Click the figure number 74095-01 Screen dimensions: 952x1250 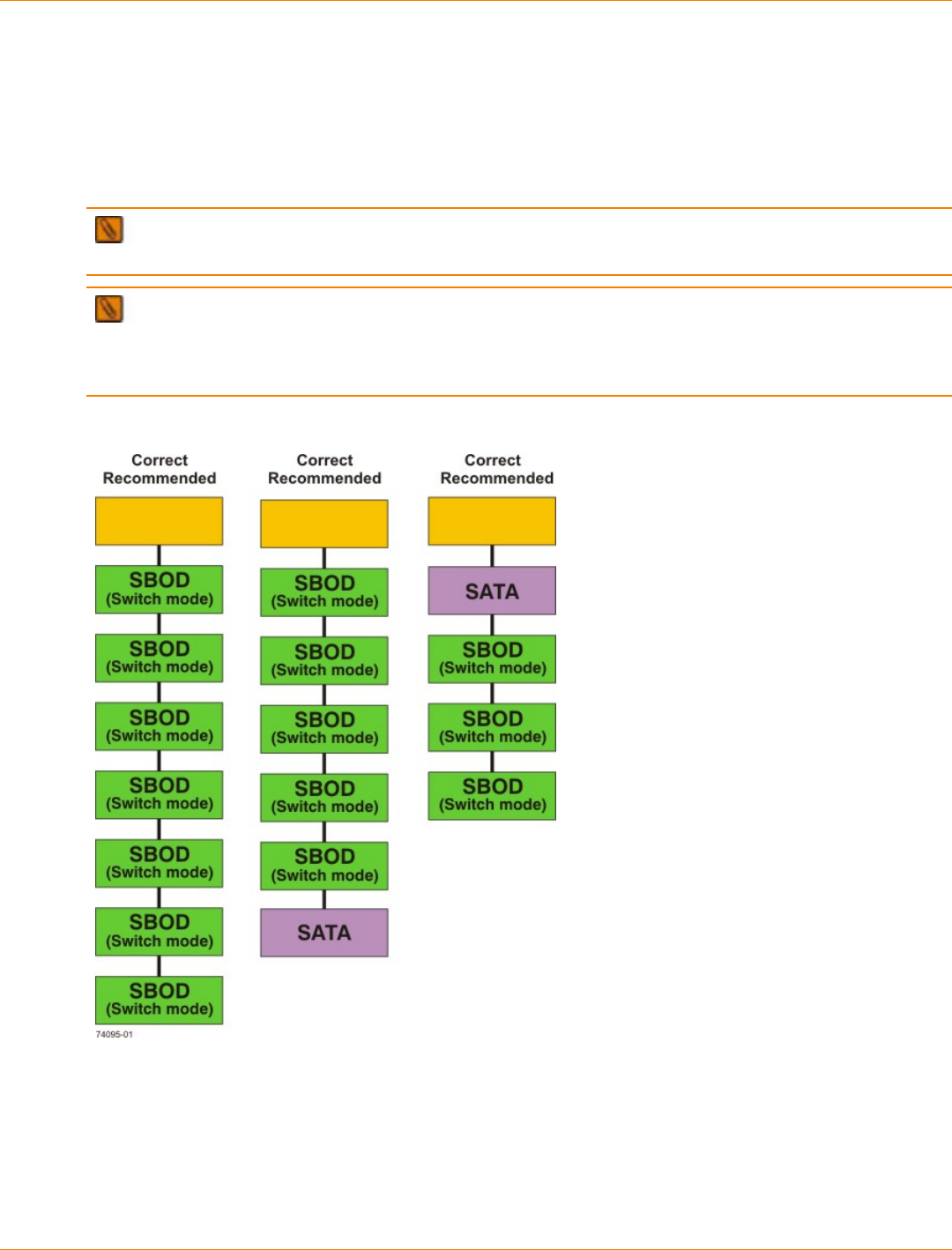(x=115, y=1034)
